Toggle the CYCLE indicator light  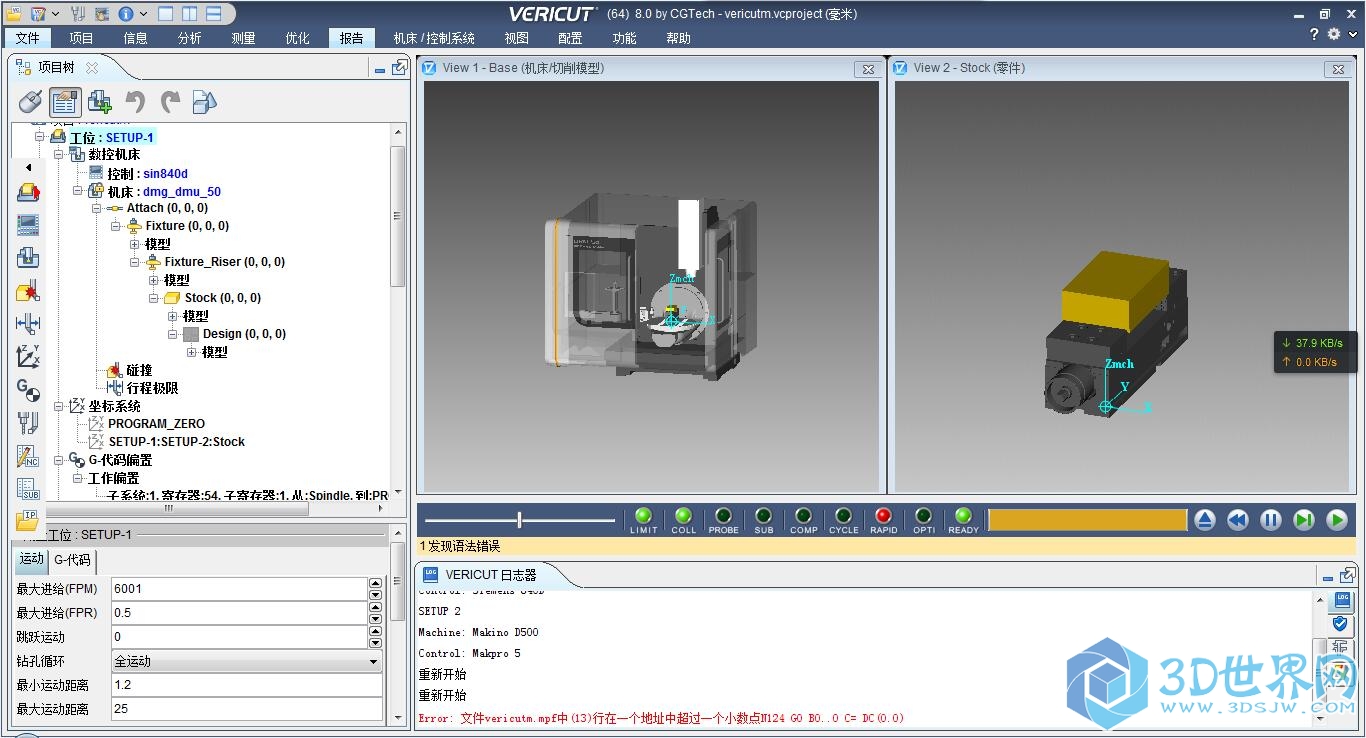843,516
